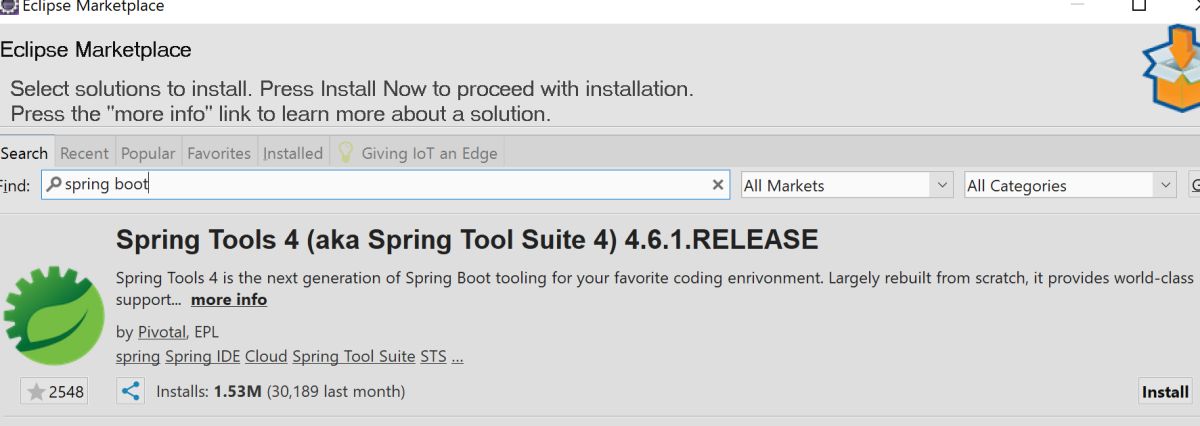Open the "more info" link
The image size is (1200, 426).
click(229, 300)
